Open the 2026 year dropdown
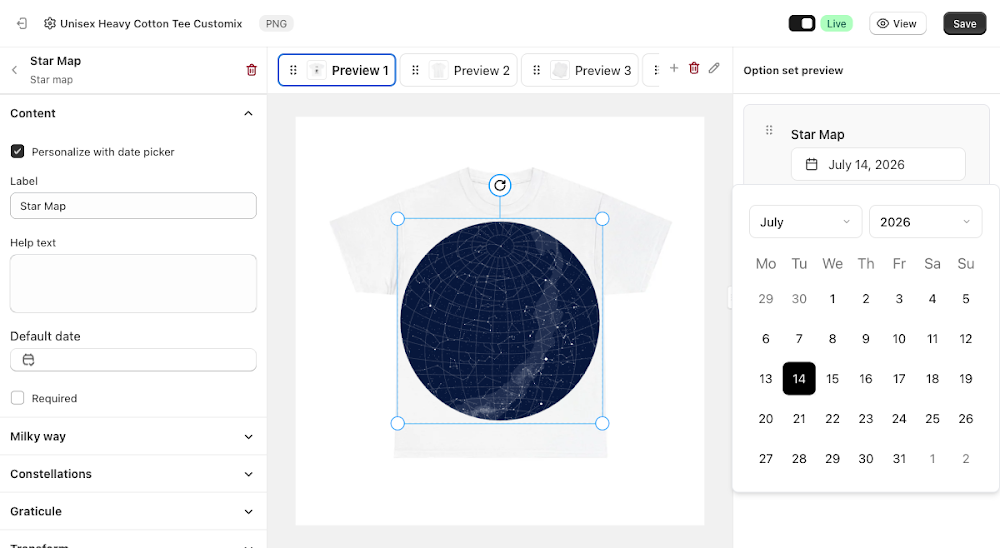The width and height of the screenshot is (1000, 548). [925, 222]
